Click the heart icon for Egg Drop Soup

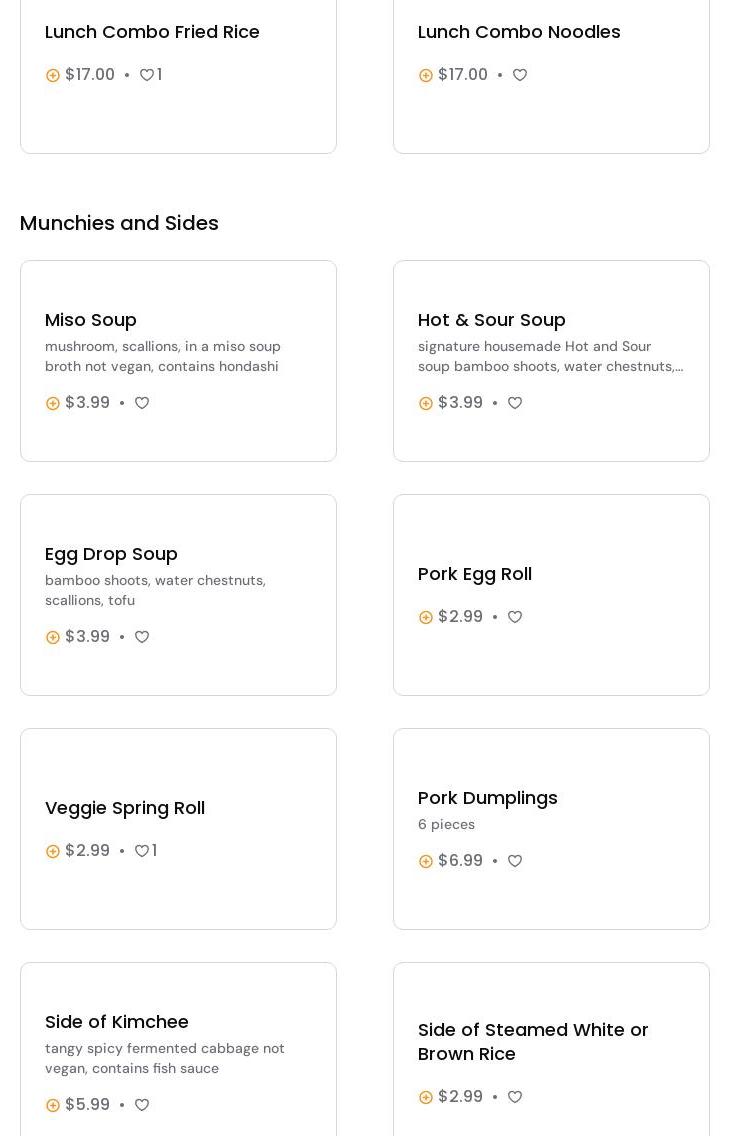[142, 637]
